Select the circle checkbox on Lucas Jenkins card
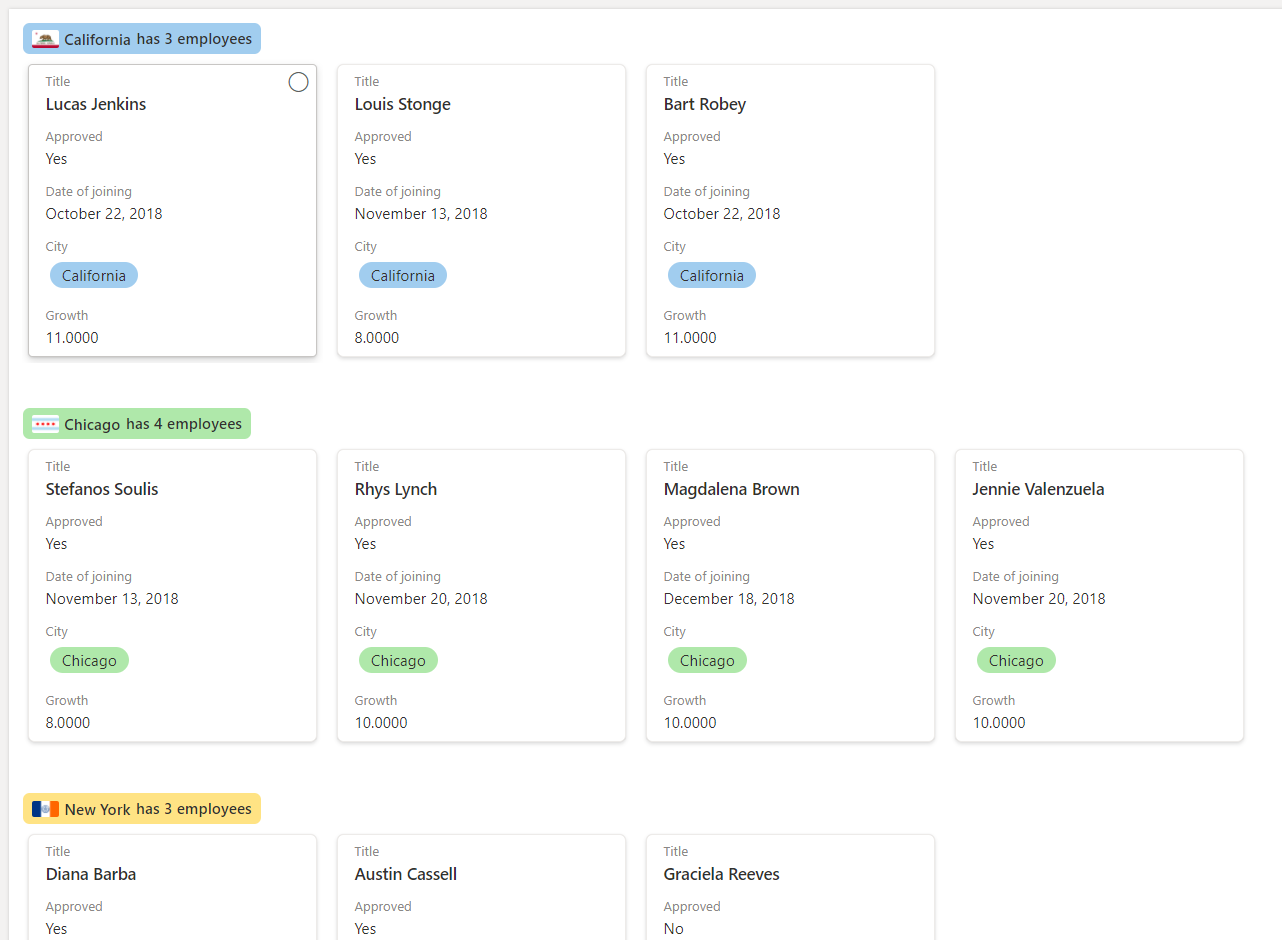Image resolution: width=1282 pixels, height=940 pixels. point(298,82)
